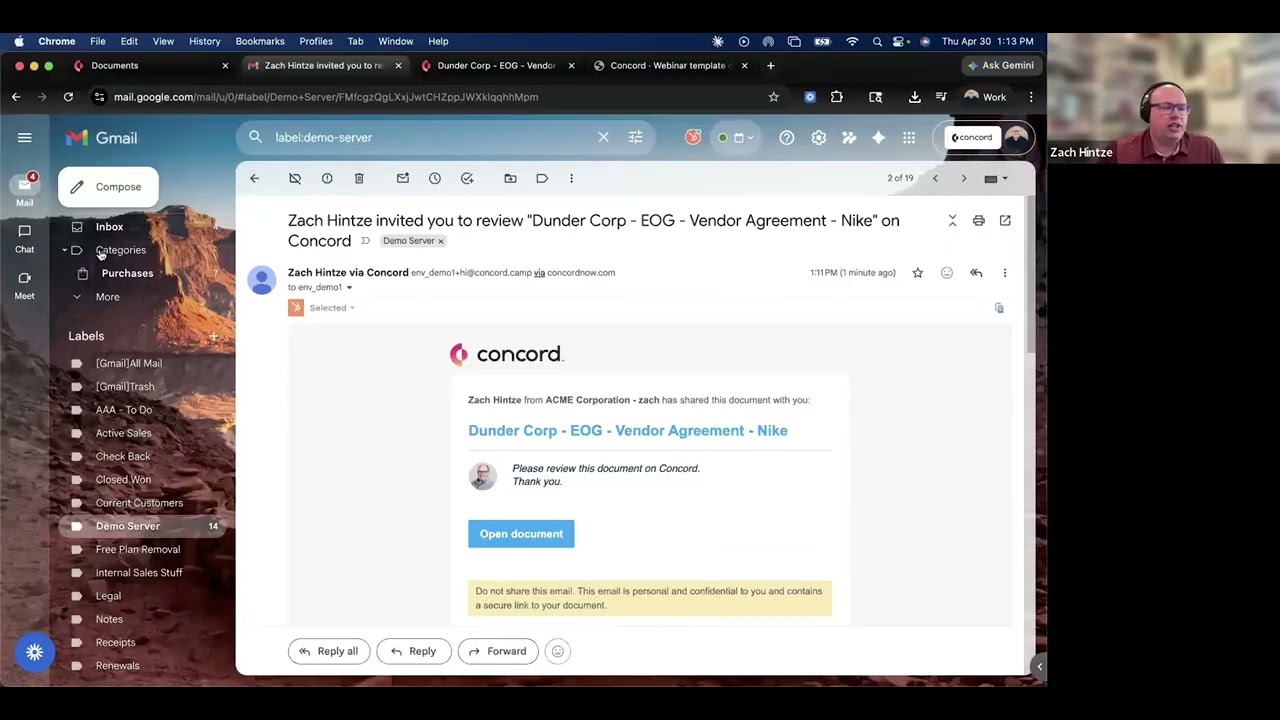Open the Move to folder icon

pos(510,178)
